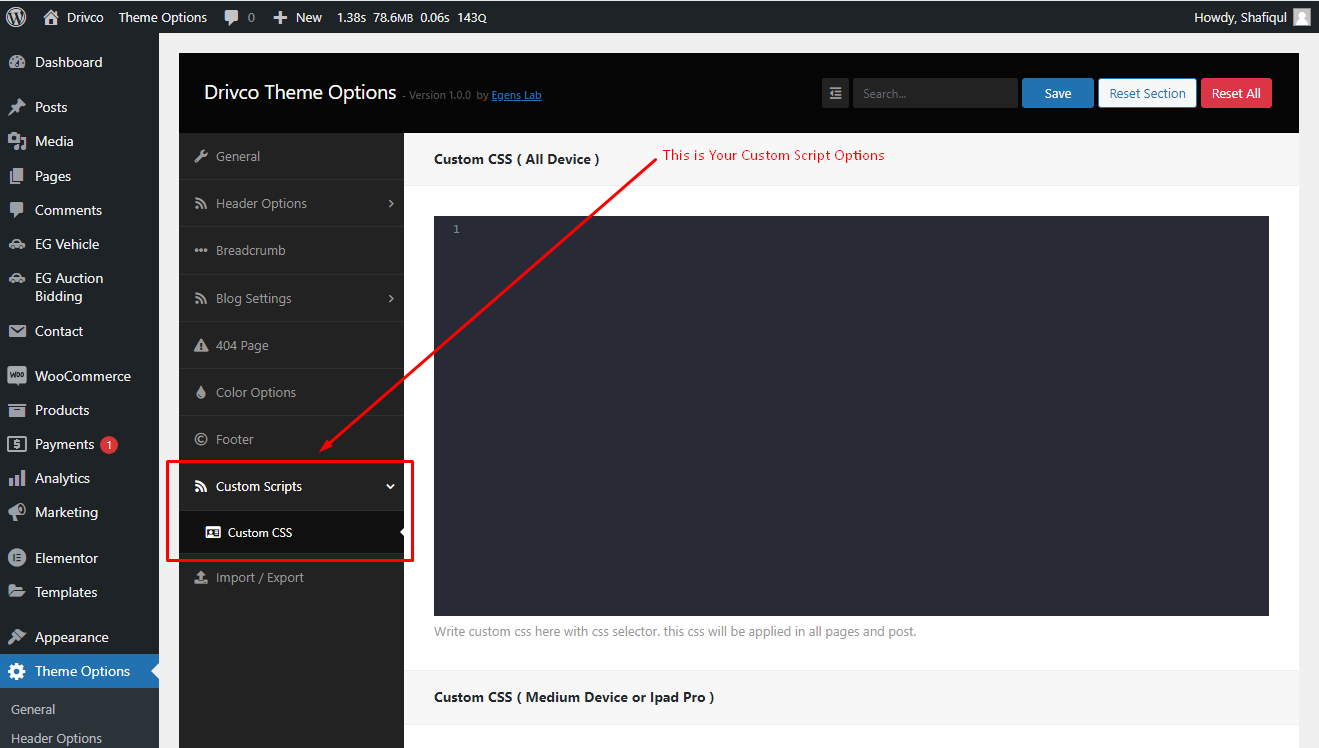The width and height of the screenshot is (1319, 748).
Task: Click the Posts pushpin icon
Action: pos(16,107)
